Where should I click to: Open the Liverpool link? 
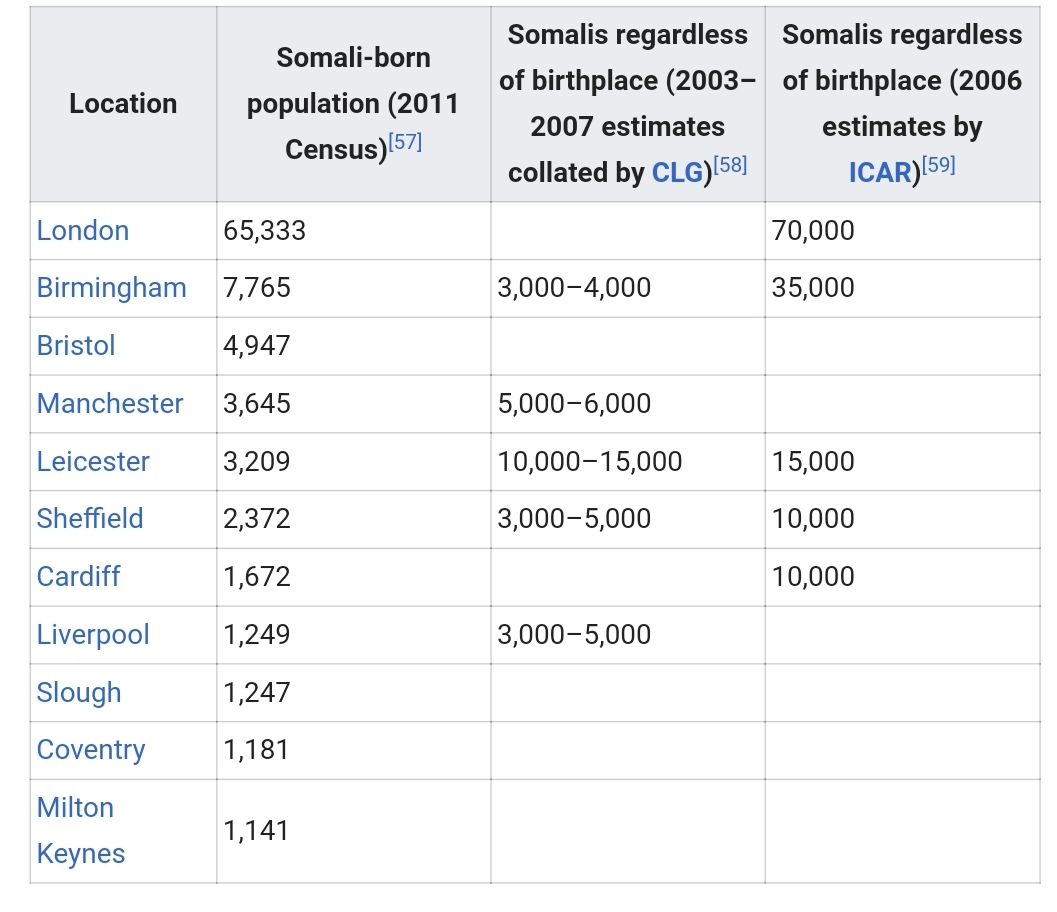click(93, 635)
